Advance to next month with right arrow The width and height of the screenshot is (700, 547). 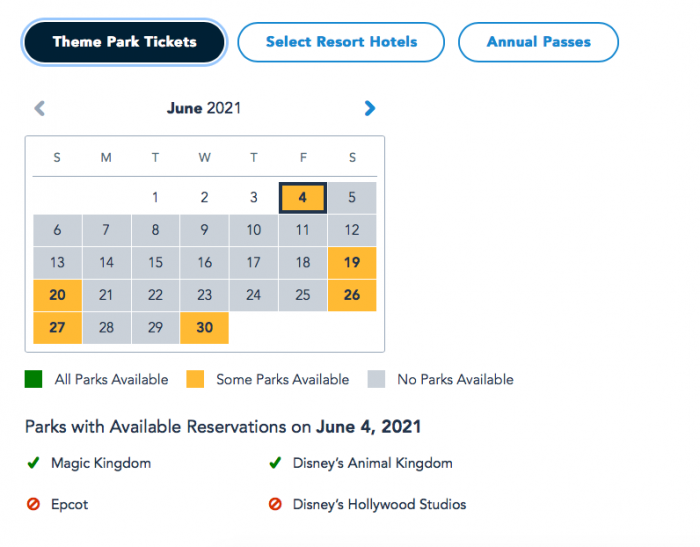(370, 108)
